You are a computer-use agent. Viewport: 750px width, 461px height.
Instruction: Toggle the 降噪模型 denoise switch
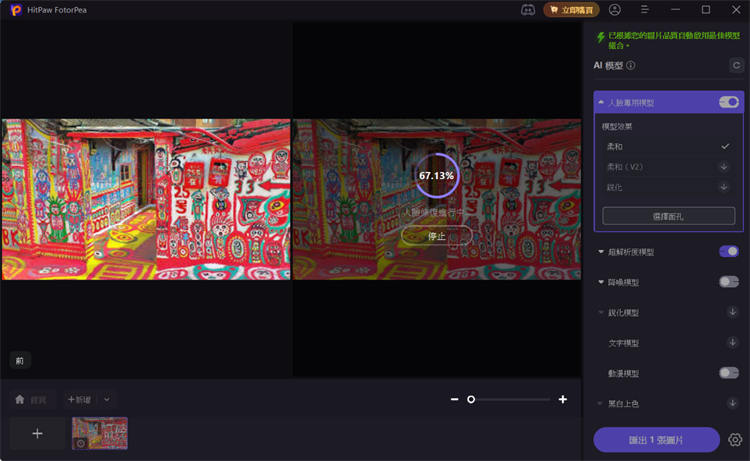[728, 282]
